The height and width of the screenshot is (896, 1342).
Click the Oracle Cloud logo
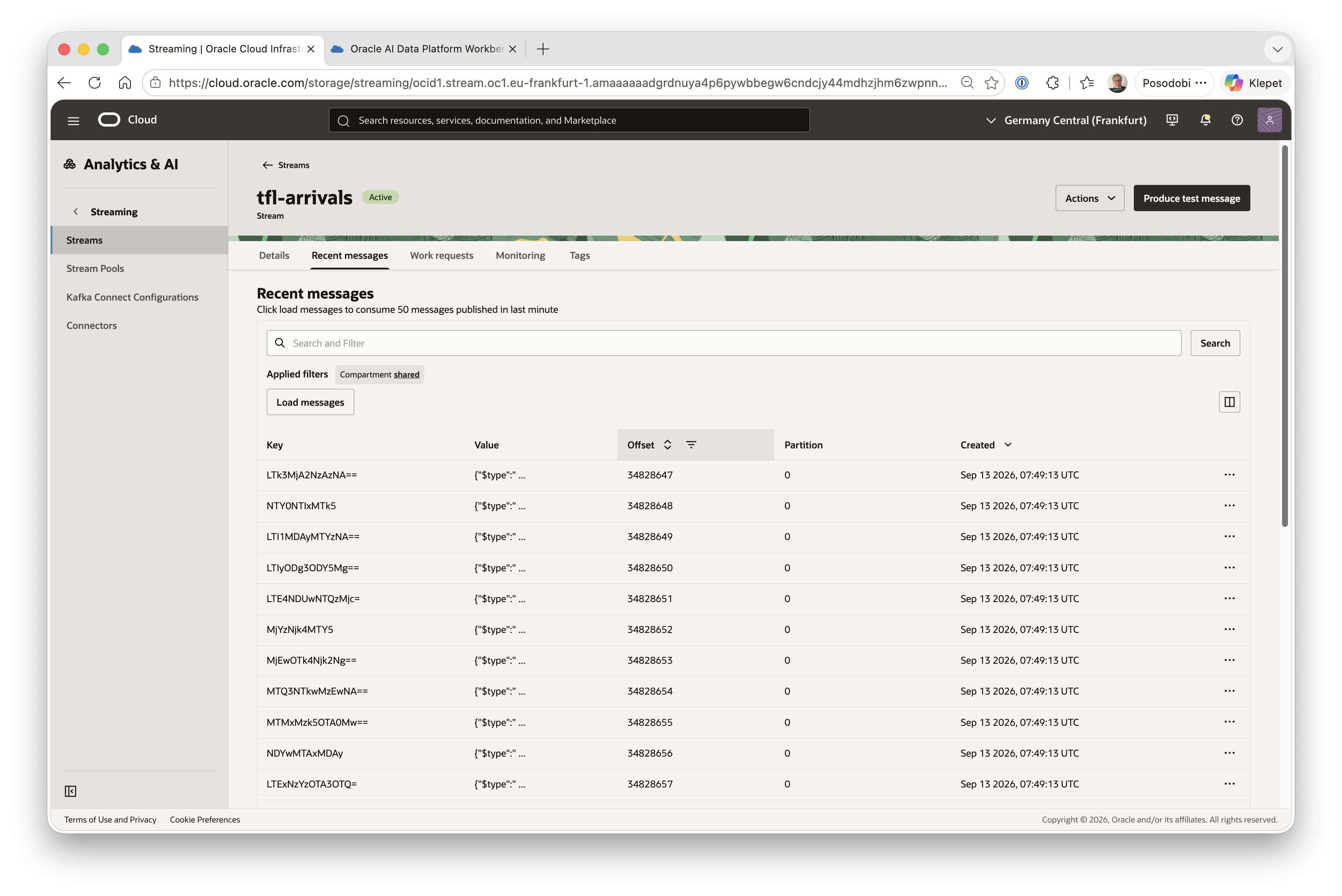tap(128, 120)
